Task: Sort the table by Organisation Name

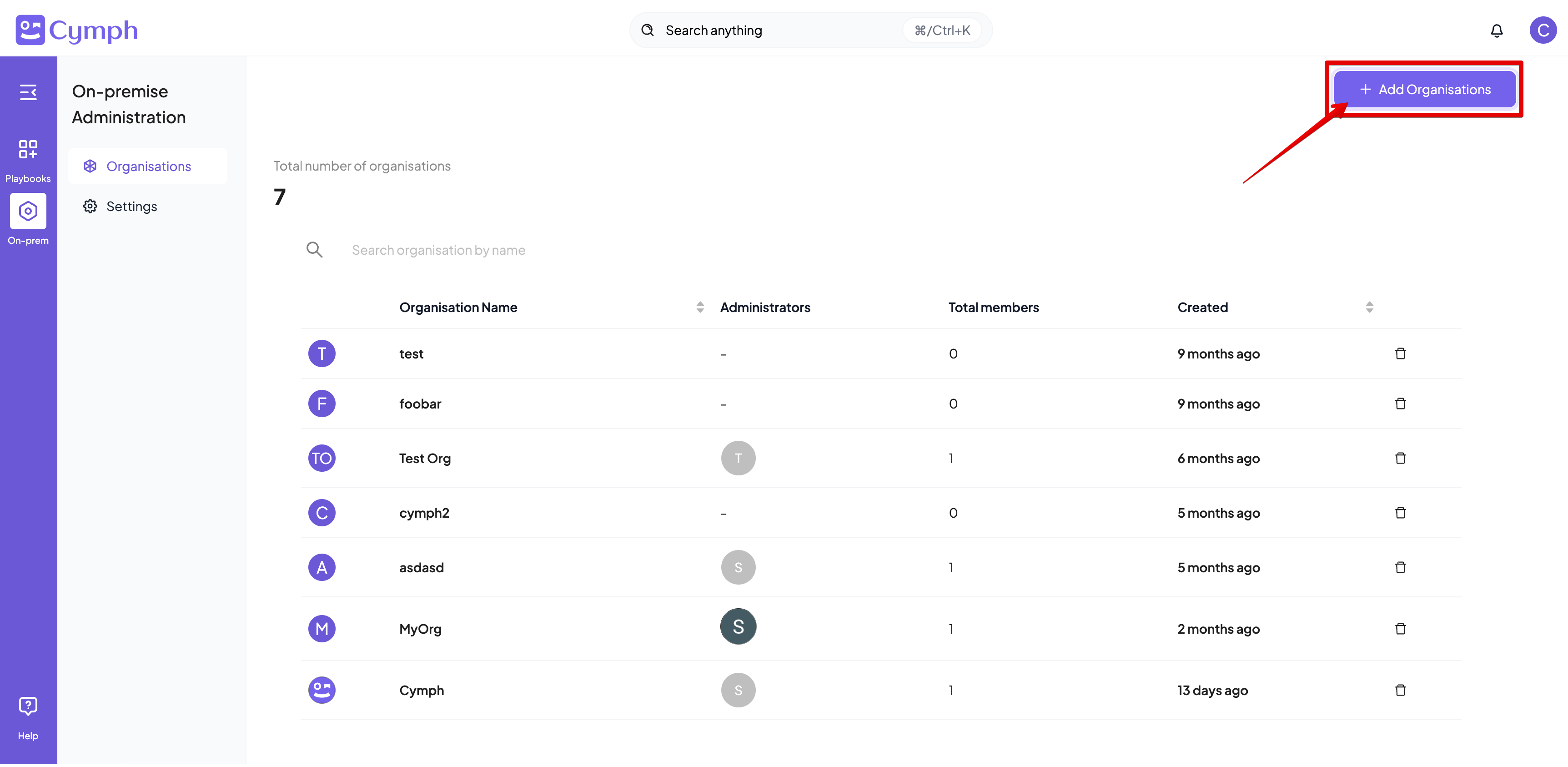Action: 699,307
